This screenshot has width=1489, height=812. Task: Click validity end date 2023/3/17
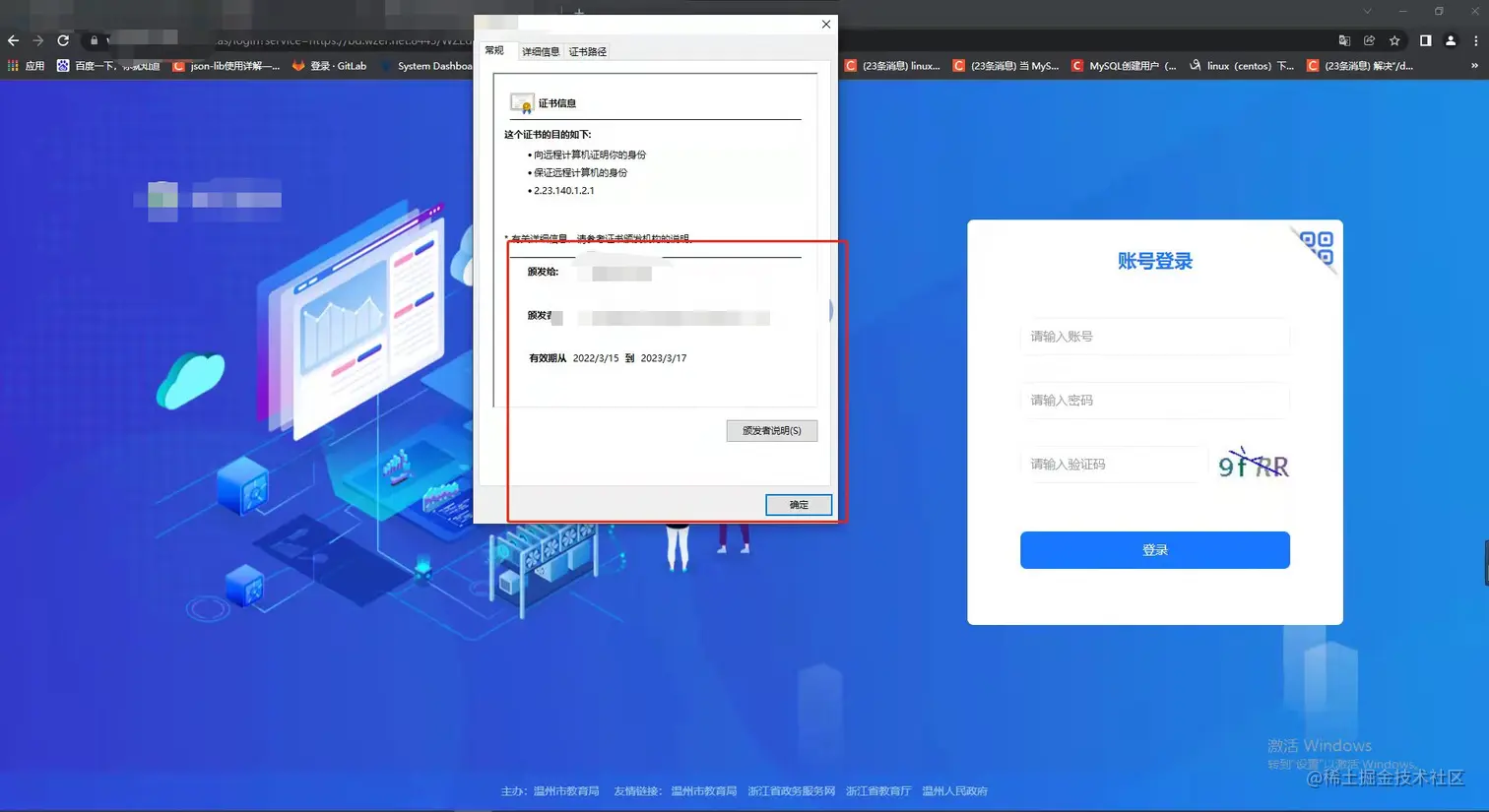click(x=664, y=358)
